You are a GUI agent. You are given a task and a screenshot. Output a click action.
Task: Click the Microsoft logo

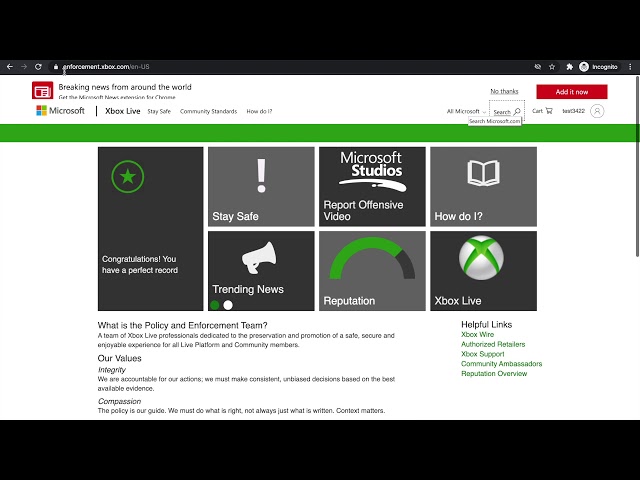click(60, 111)
